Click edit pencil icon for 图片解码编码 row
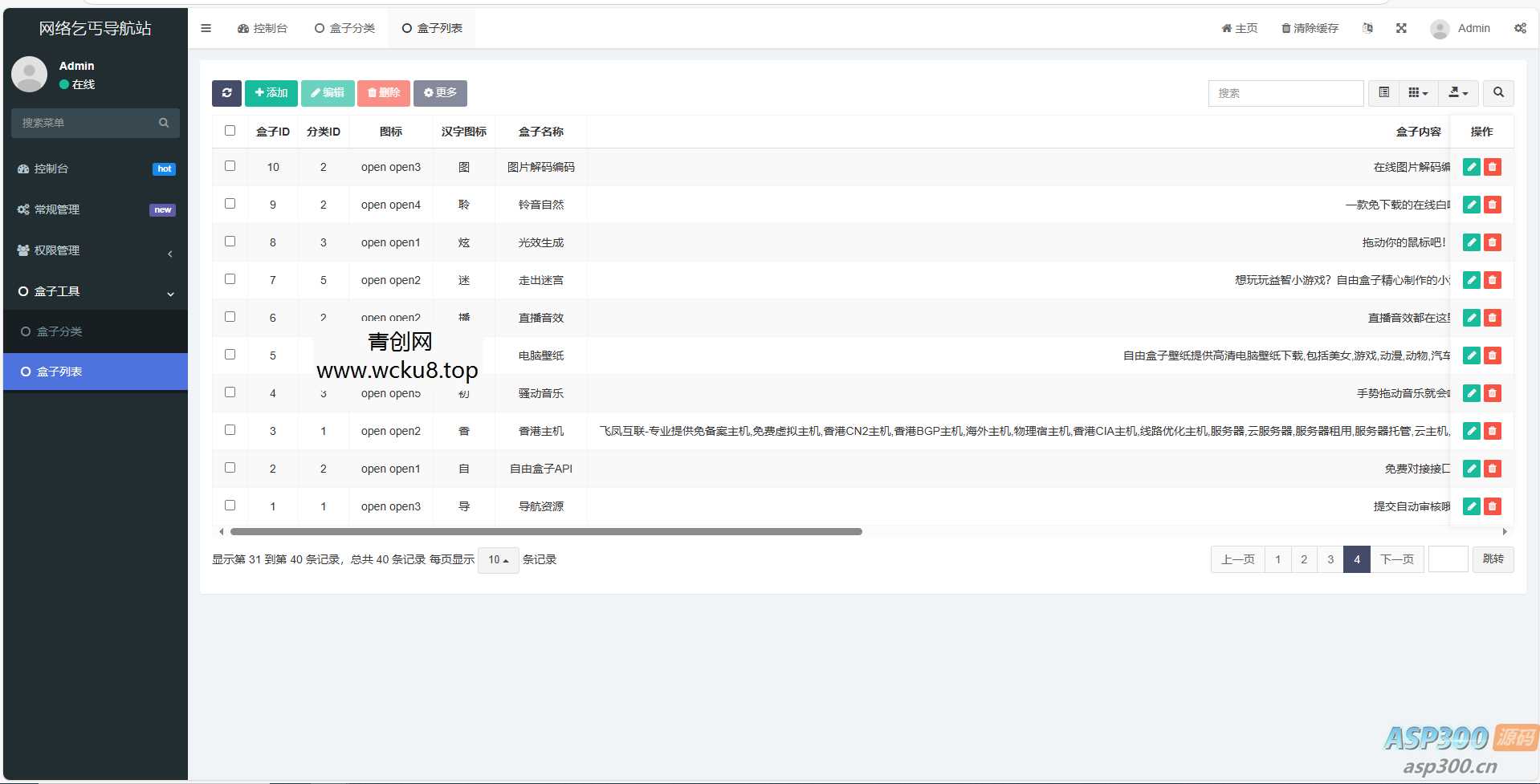Screen dimensions: 1540x784 pyautogui.click(x=1471, y=167)
